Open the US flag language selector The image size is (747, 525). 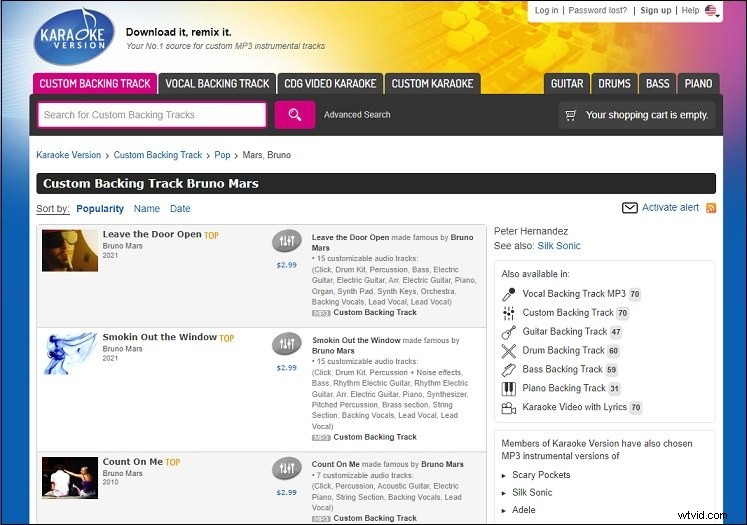coord(712,10)
